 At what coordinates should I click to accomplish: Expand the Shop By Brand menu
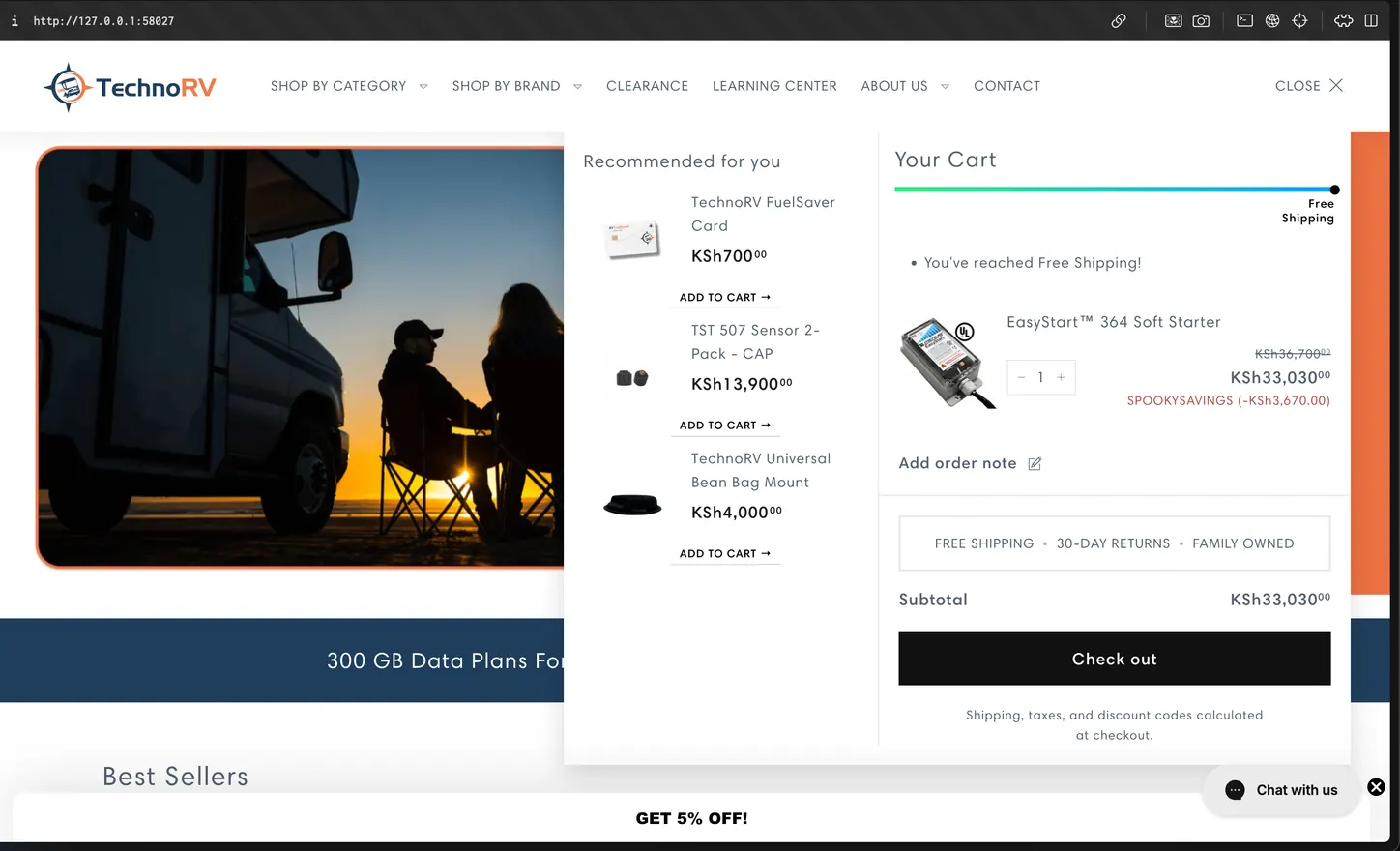517,86
